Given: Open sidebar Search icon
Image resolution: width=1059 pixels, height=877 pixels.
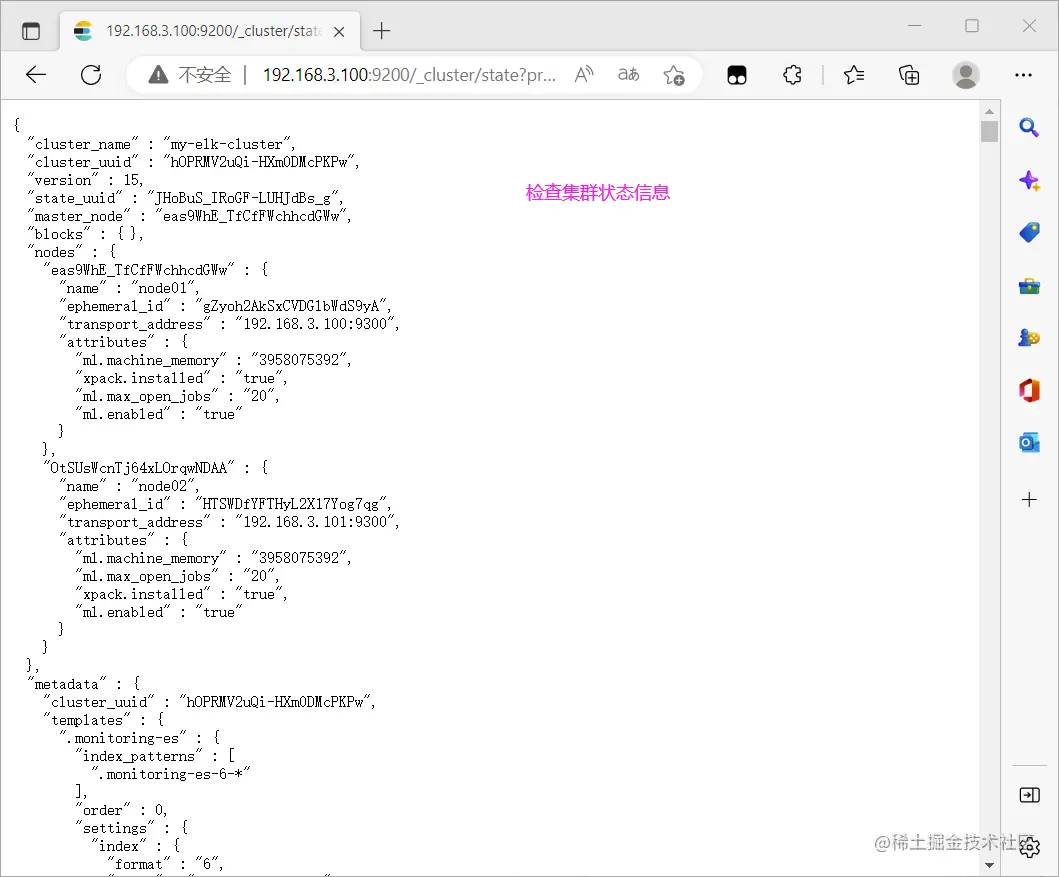Looking at the screenshot, I should click(1029, 128).
